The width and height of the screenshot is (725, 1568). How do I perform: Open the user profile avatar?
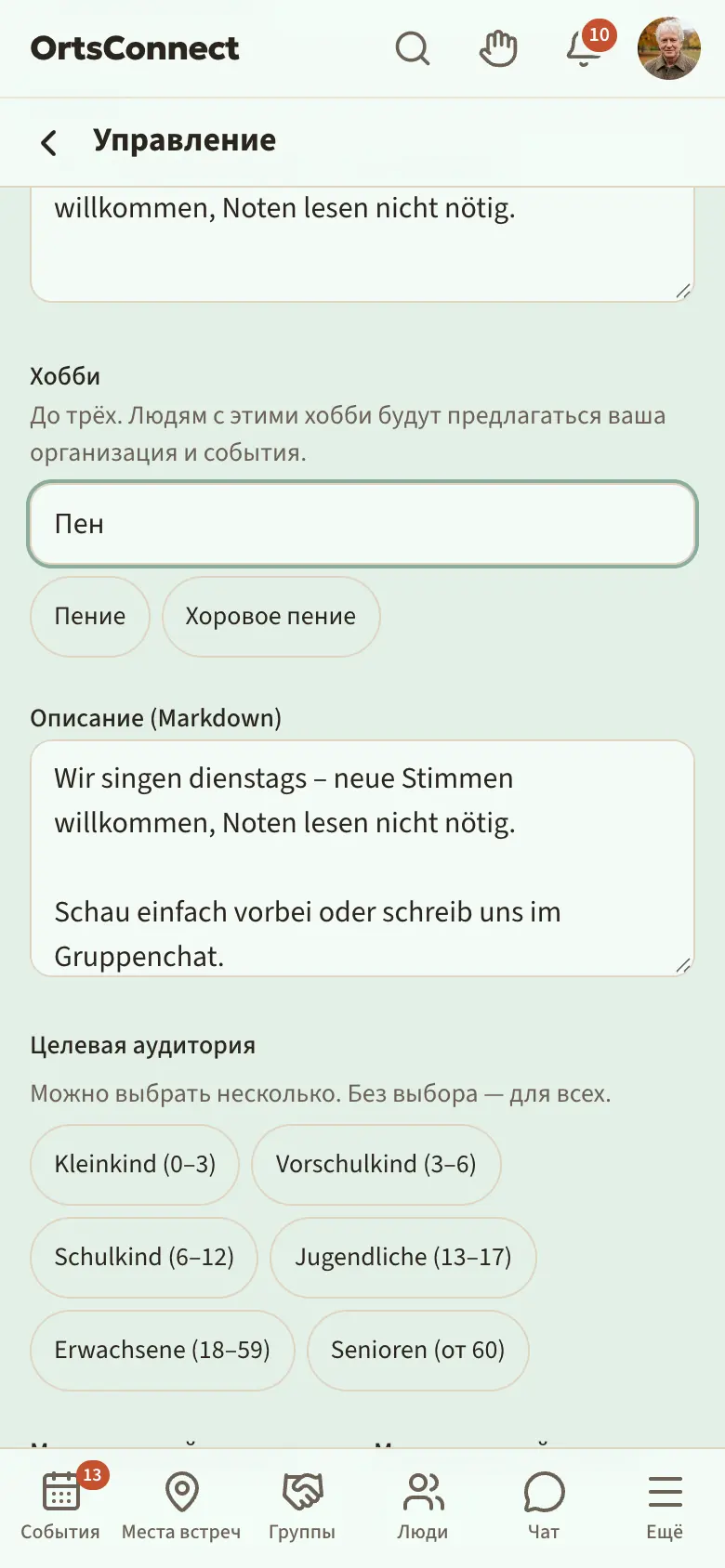tap(669, 48)
